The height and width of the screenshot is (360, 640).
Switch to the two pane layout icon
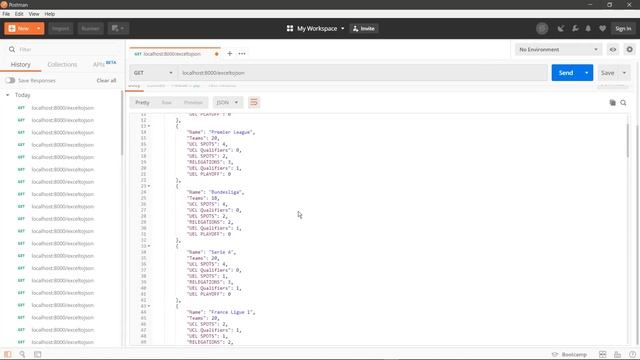pos(602,354)
